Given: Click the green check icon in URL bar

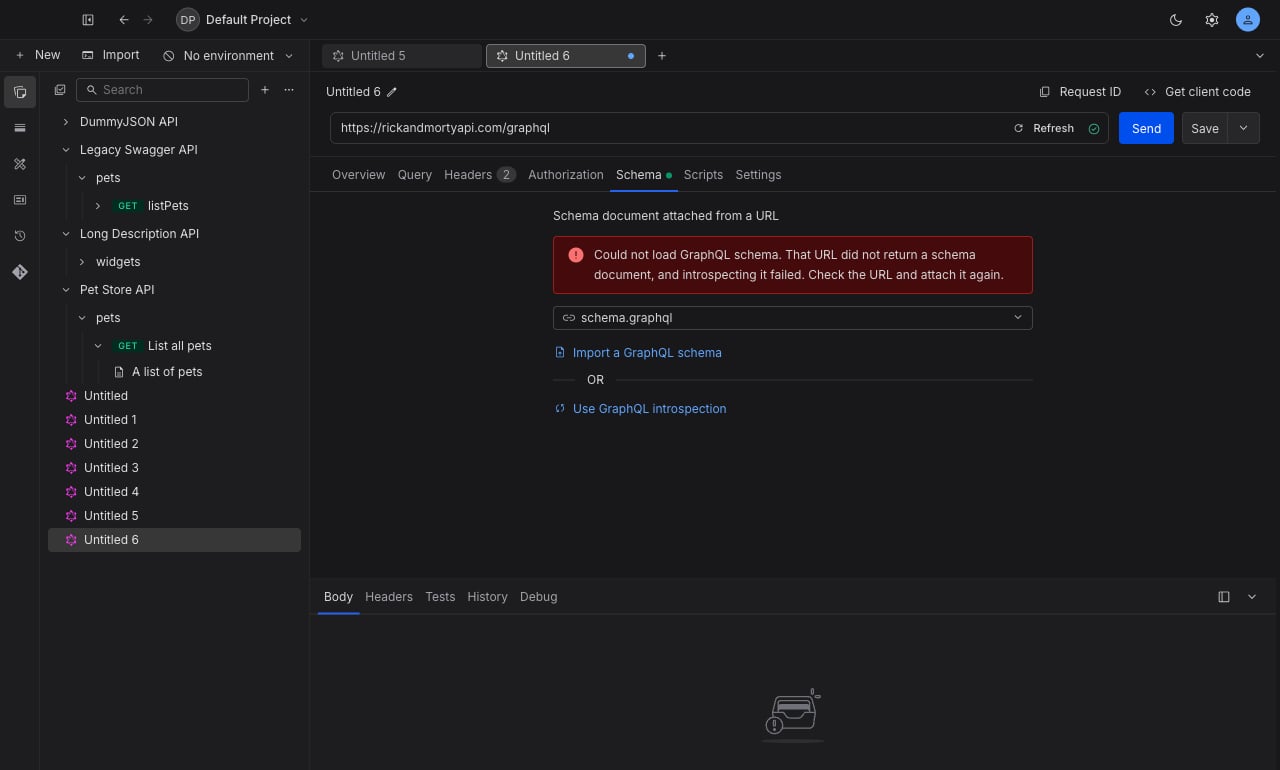Looking at the screenshot, I should tap(1094, 128).
